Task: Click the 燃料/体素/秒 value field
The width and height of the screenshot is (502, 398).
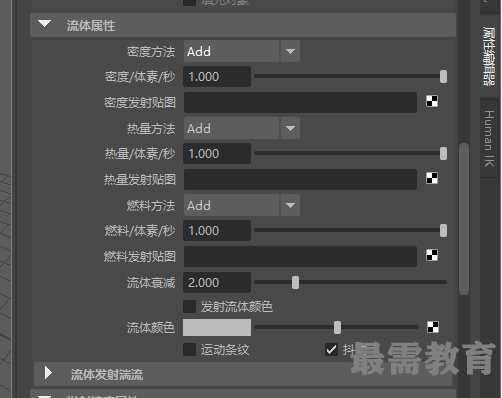Action: [217, 230]
